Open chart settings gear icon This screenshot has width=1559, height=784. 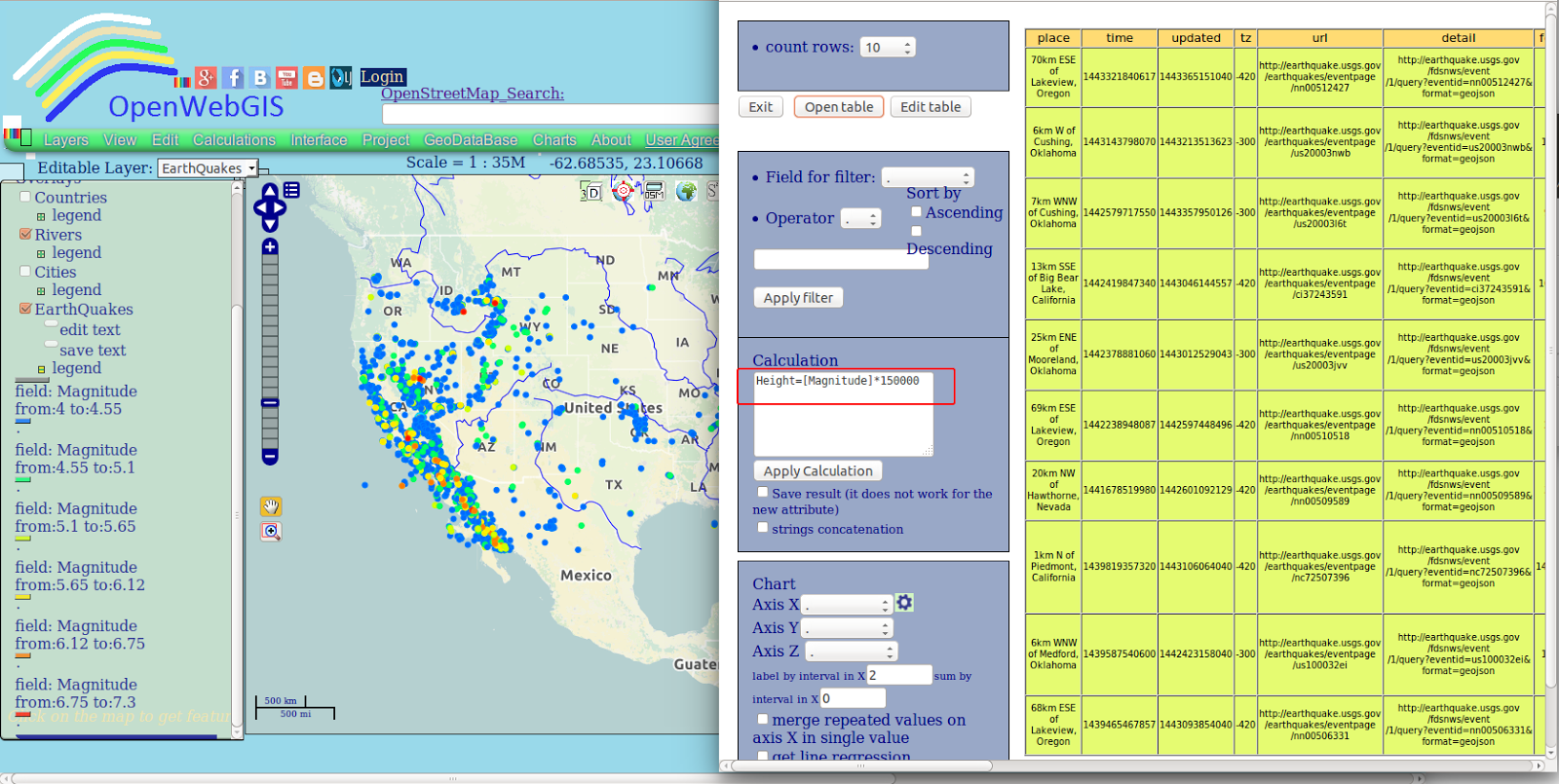click(904, 603)
